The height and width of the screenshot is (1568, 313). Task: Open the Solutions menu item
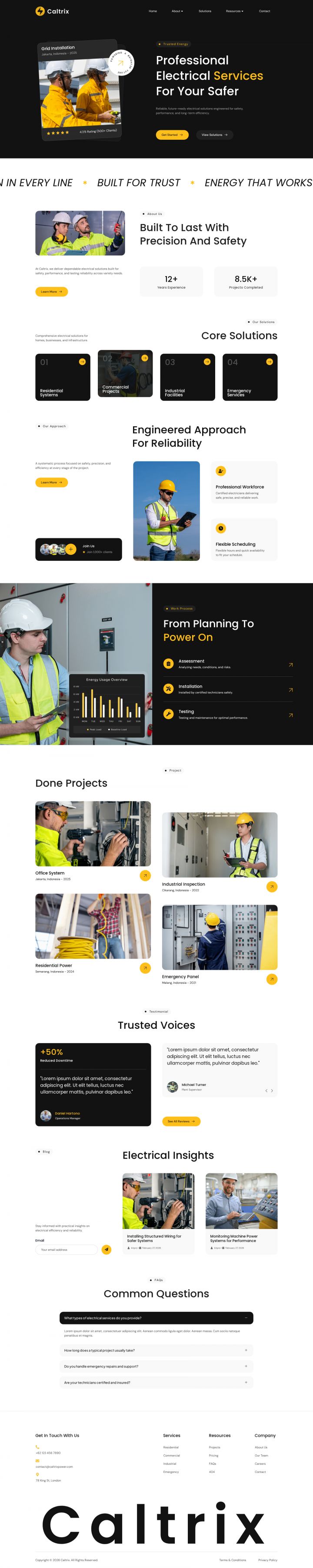(205, 11)
